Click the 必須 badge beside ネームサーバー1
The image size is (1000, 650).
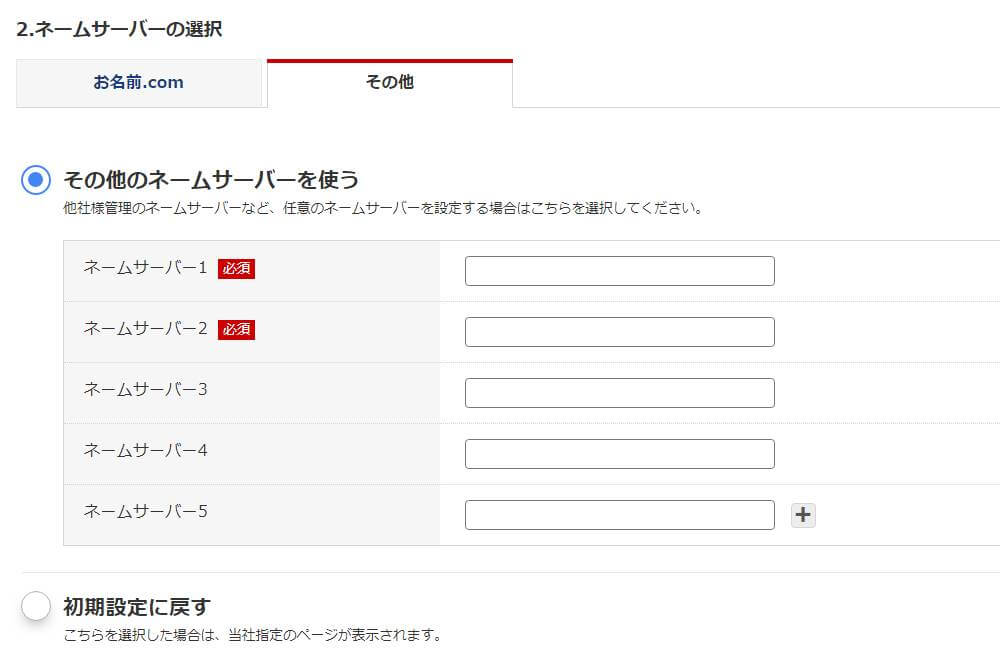(236, 269)
